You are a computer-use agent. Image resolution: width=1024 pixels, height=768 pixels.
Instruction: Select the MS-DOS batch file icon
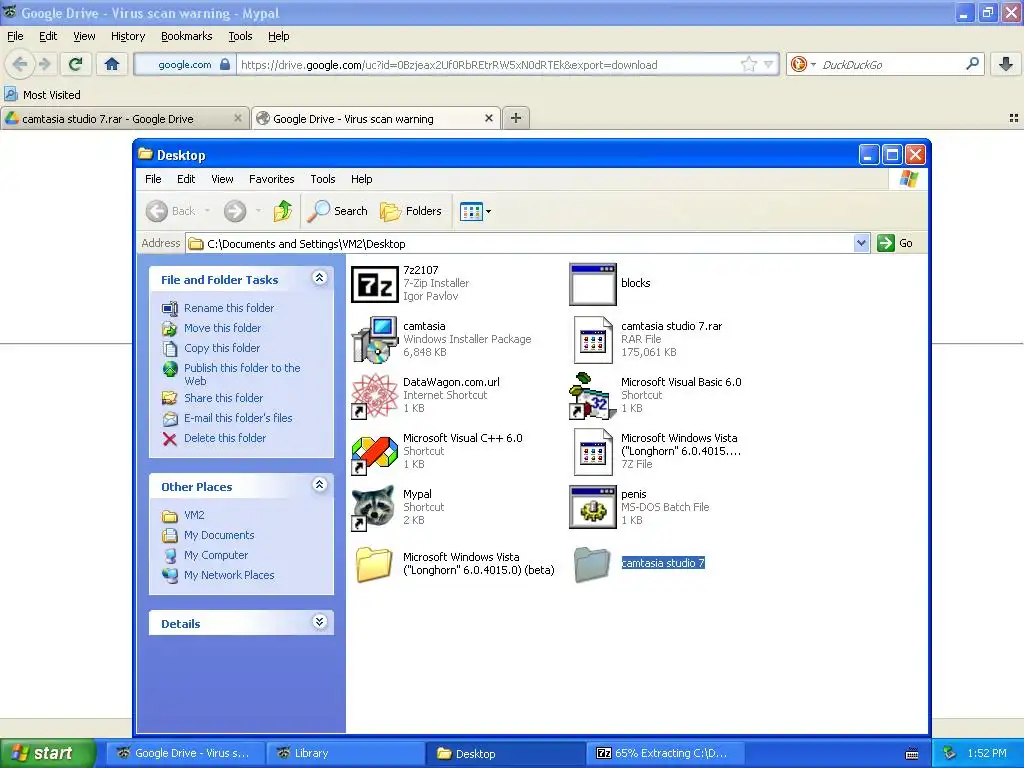[592, 508]
